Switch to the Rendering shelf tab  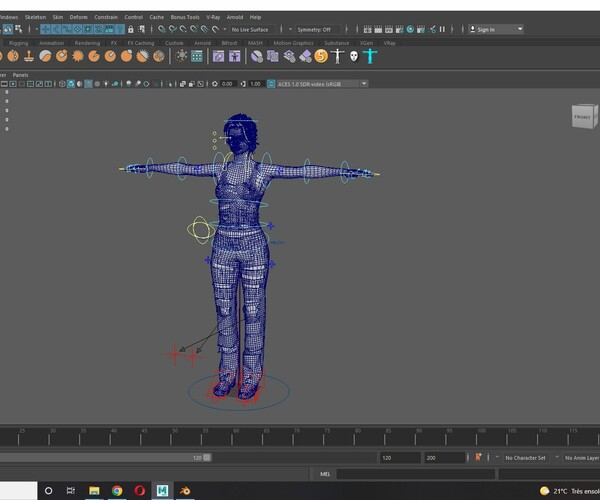(87, 43)
